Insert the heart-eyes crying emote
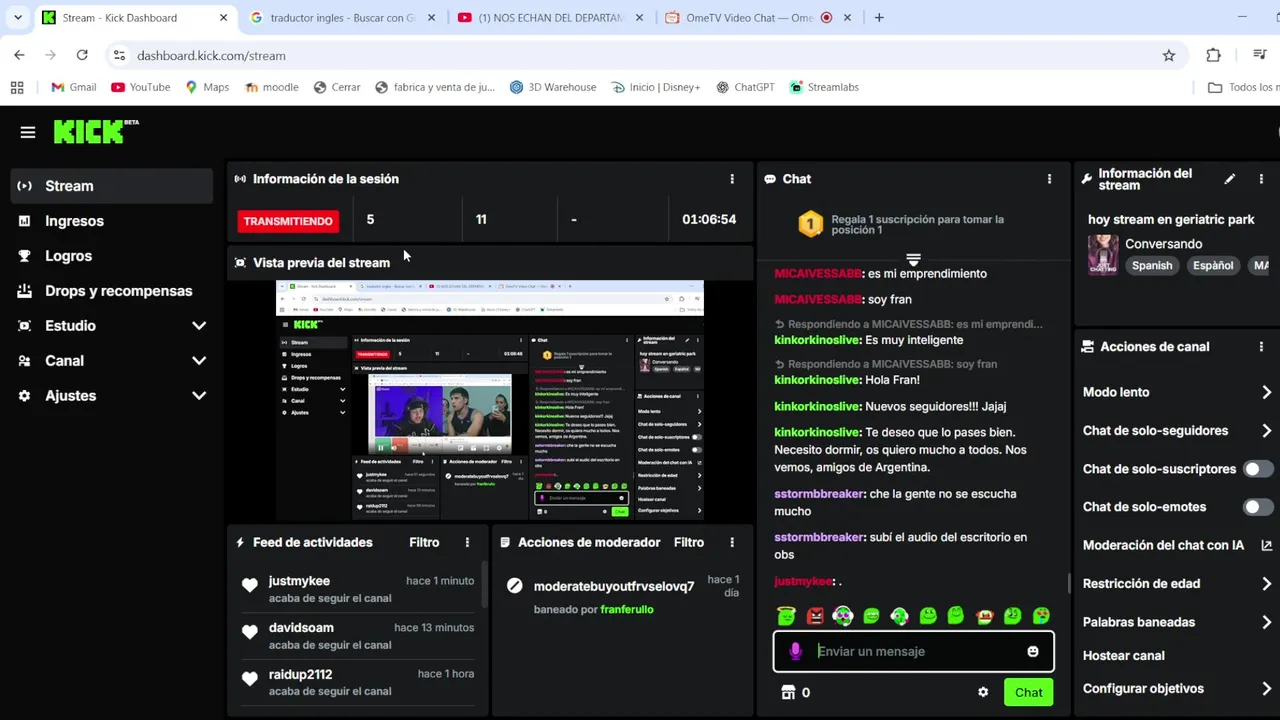 [1041, 616]
